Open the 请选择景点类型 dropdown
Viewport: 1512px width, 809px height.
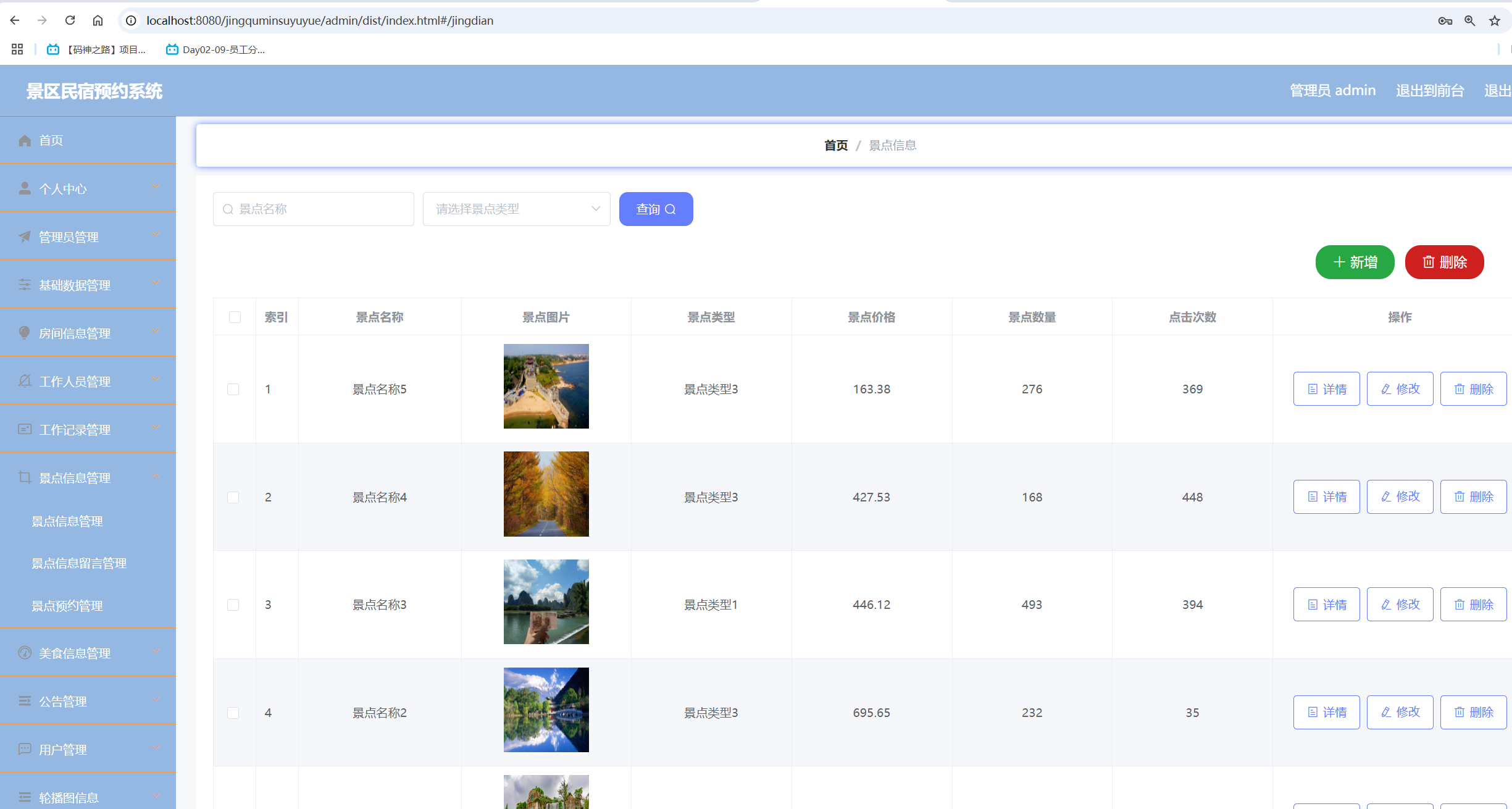coord(517,209)
